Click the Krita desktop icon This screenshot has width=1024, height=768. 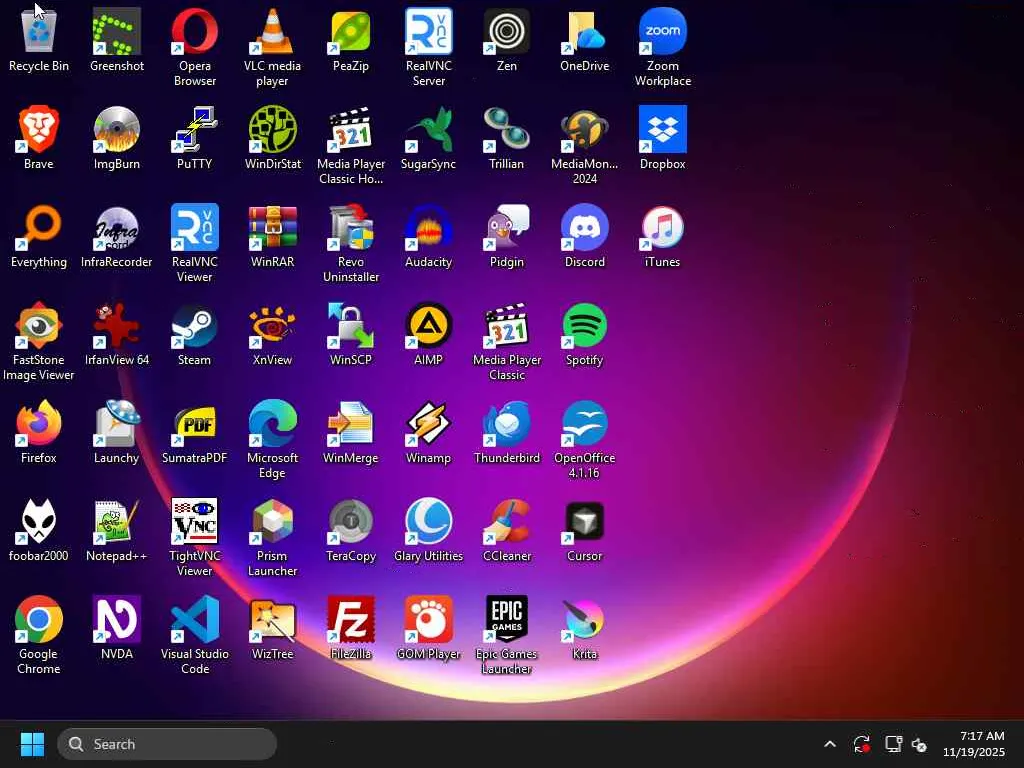(584, 621)
